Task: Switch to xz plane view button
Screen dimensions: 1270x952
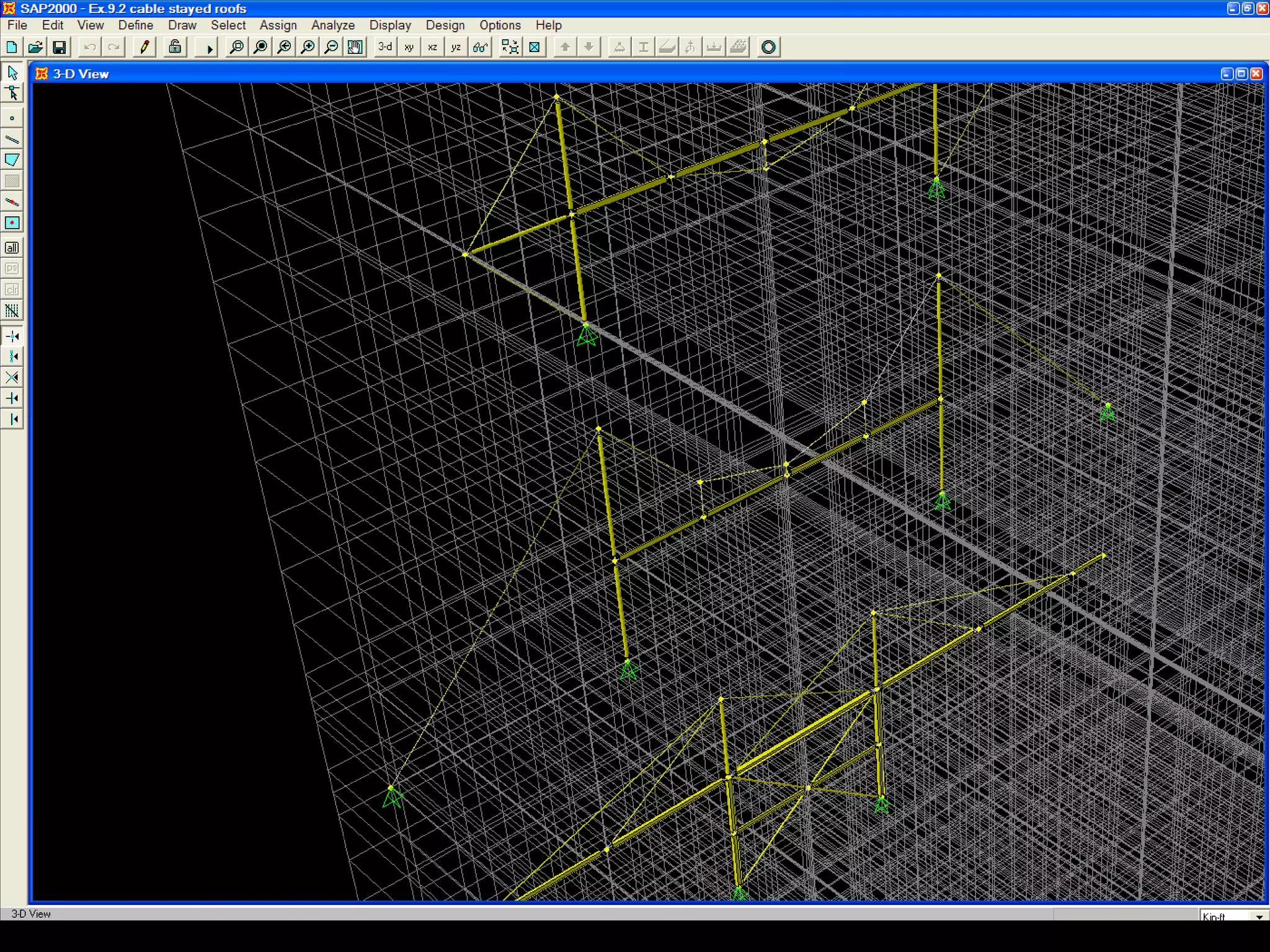Action: 432,47
